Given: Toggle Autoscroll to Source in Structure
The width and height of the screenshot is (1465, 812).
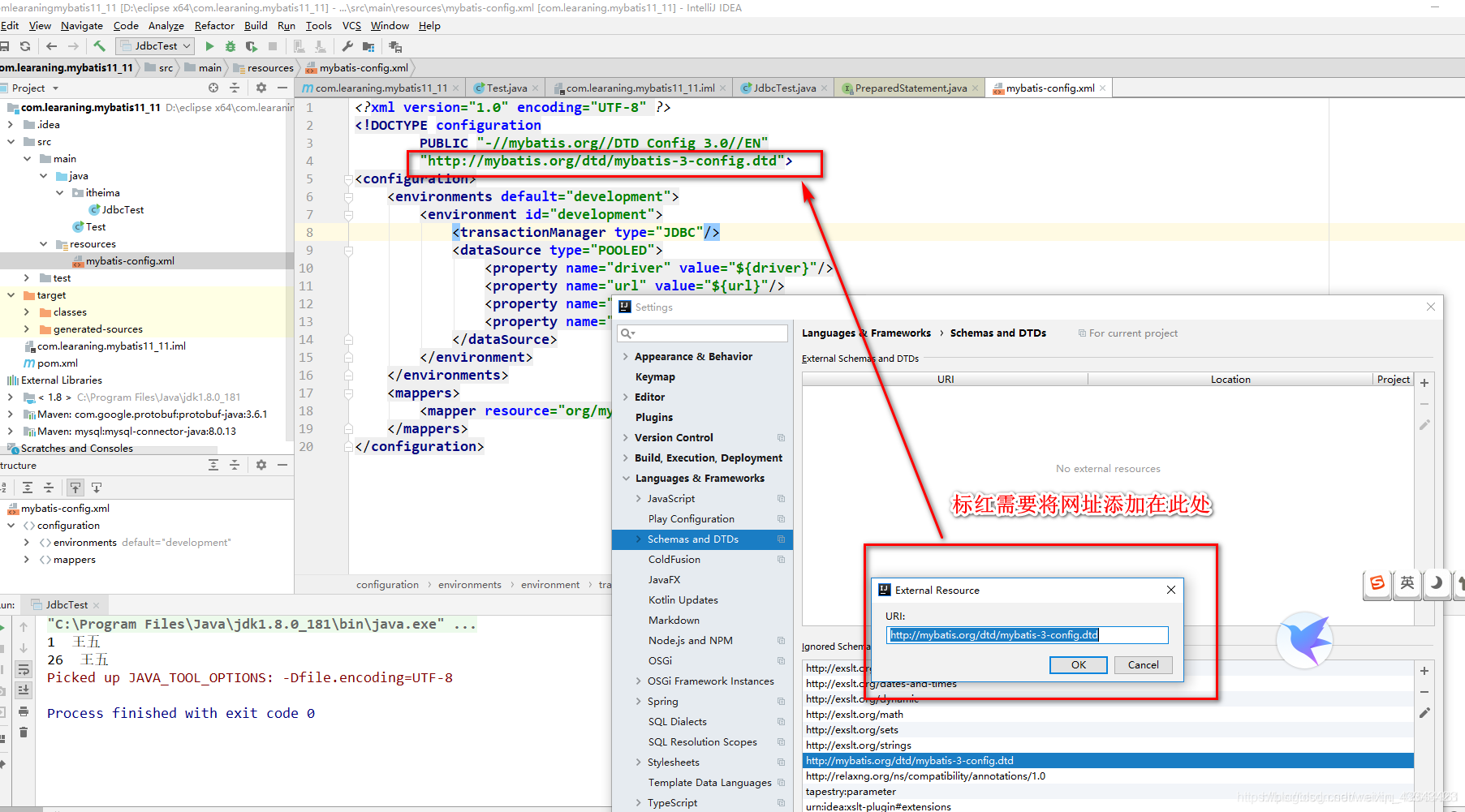Looking at the screenshot, I should pos(75,488).
